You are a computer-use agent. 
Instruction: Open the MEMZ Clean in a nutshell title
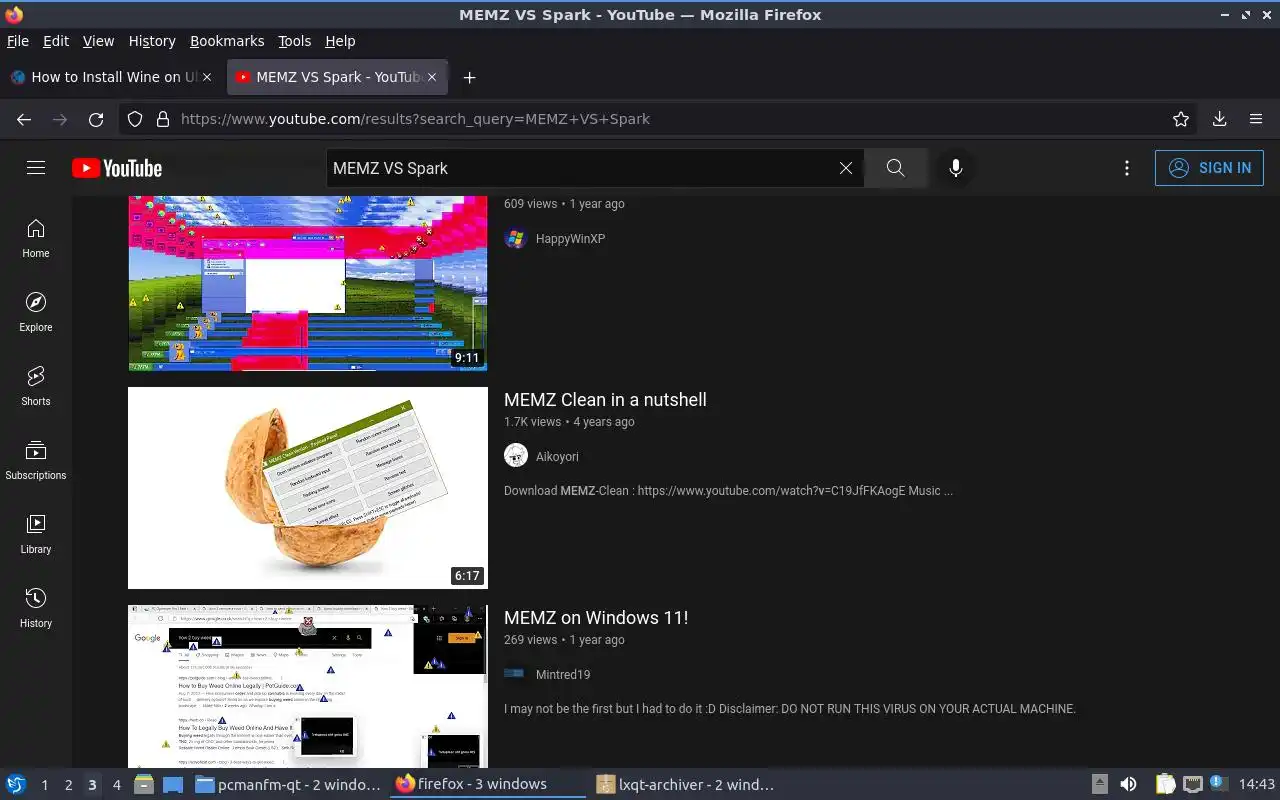click(605, 399)
